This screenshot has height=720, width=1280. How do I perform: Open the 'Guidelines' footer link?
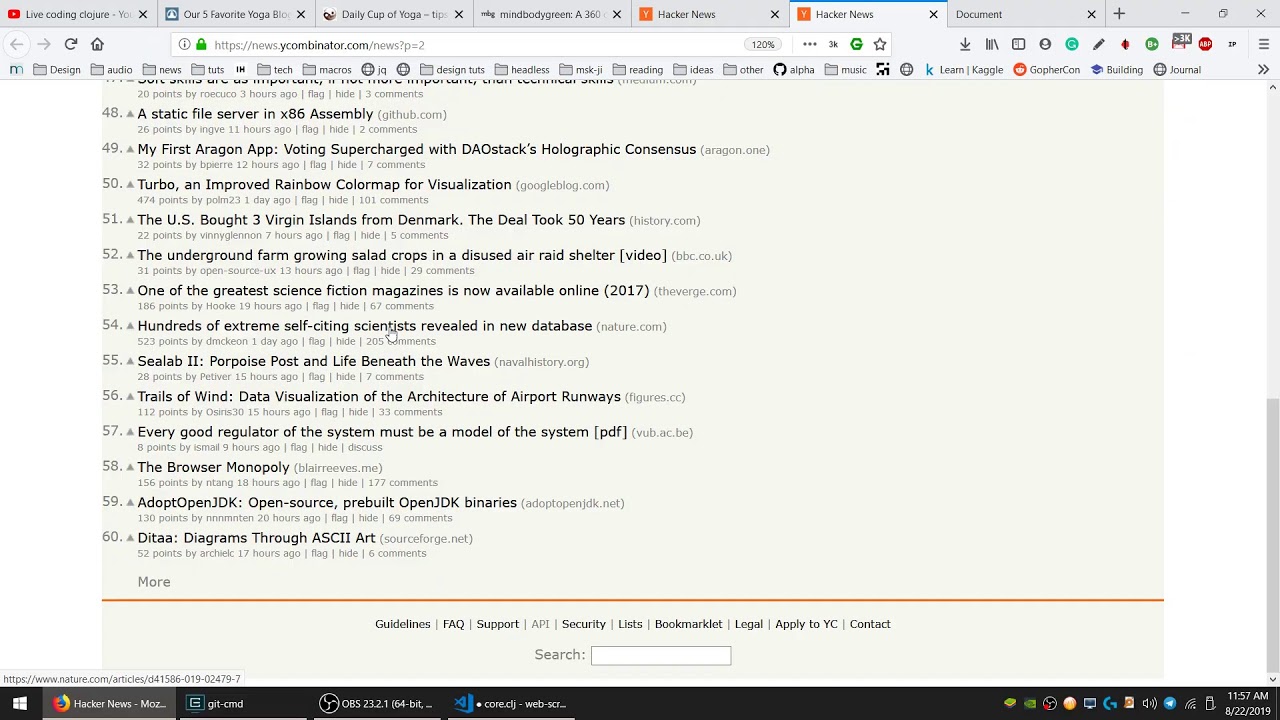pos(403,624)
